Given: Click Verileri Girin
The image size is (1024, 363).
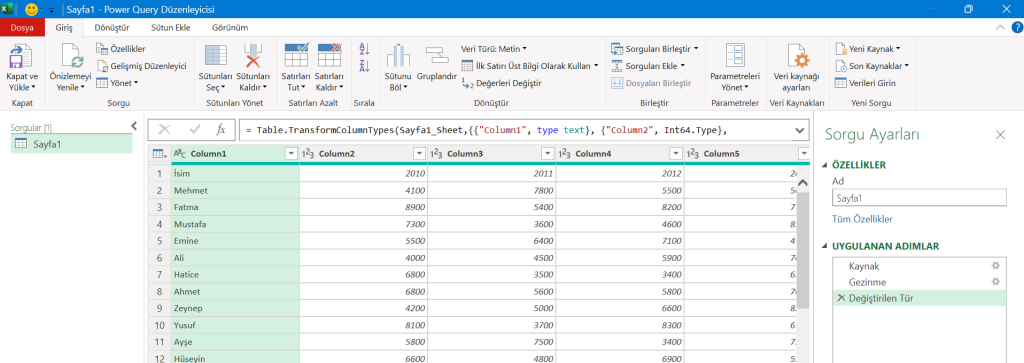Looking at the screenshot, I should 866,84.
